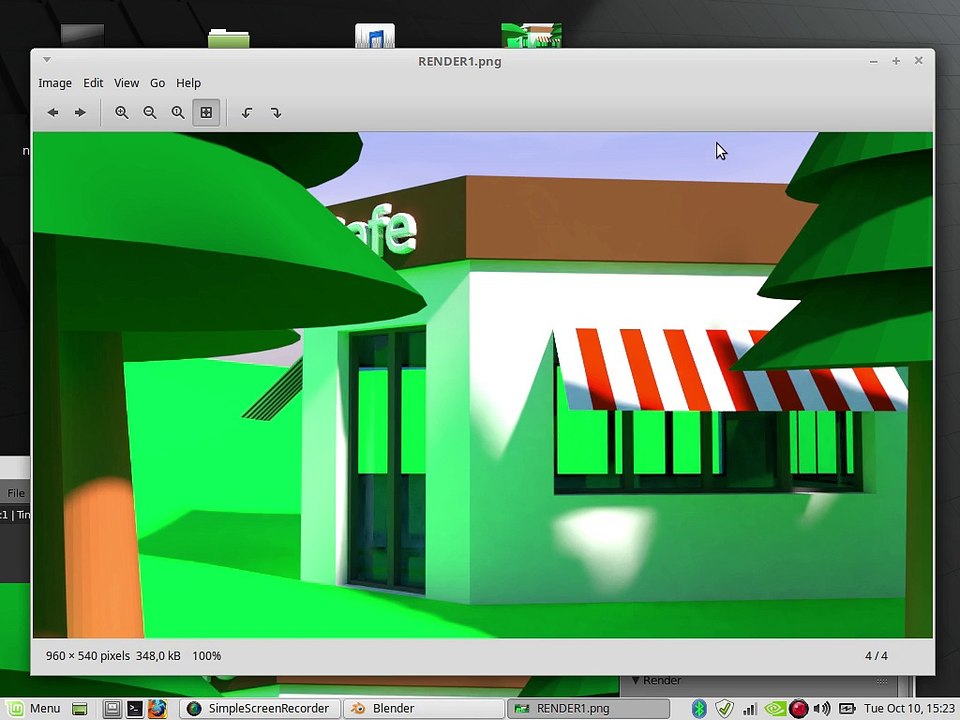
Task: Open the Go menu
Action: tap(157, 83)
